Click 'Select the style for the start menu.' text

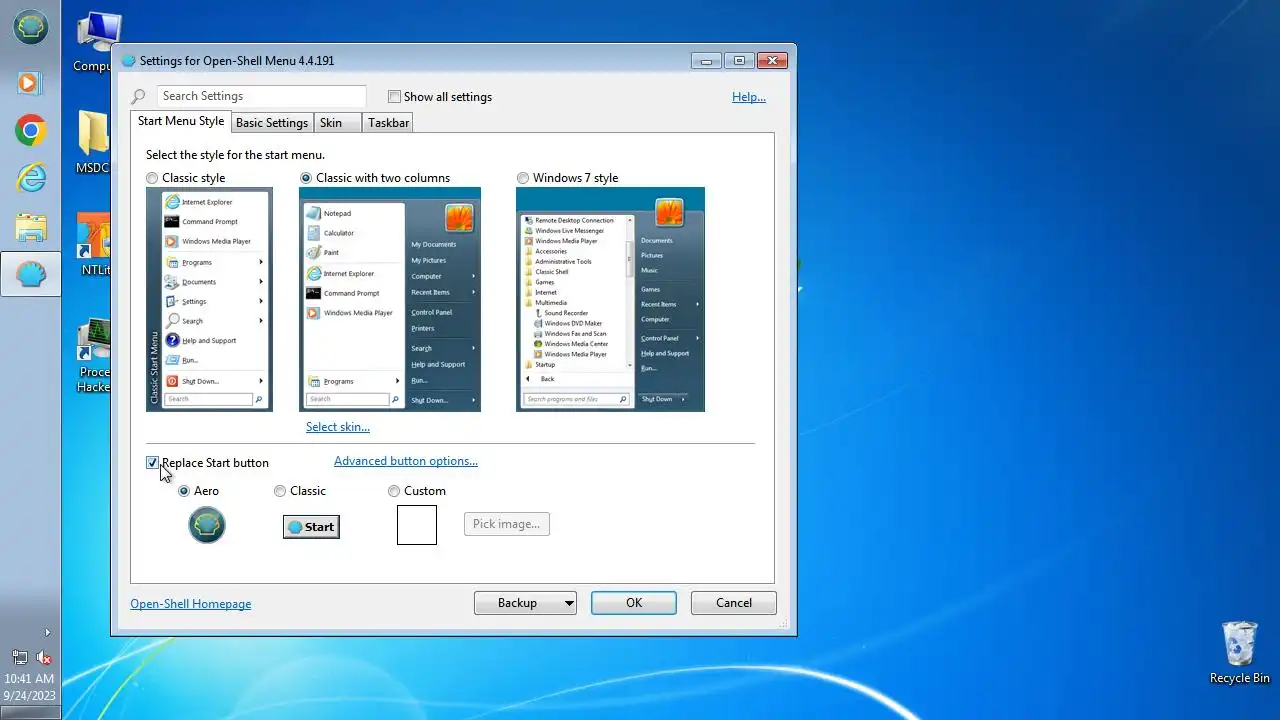click(235, 155)
